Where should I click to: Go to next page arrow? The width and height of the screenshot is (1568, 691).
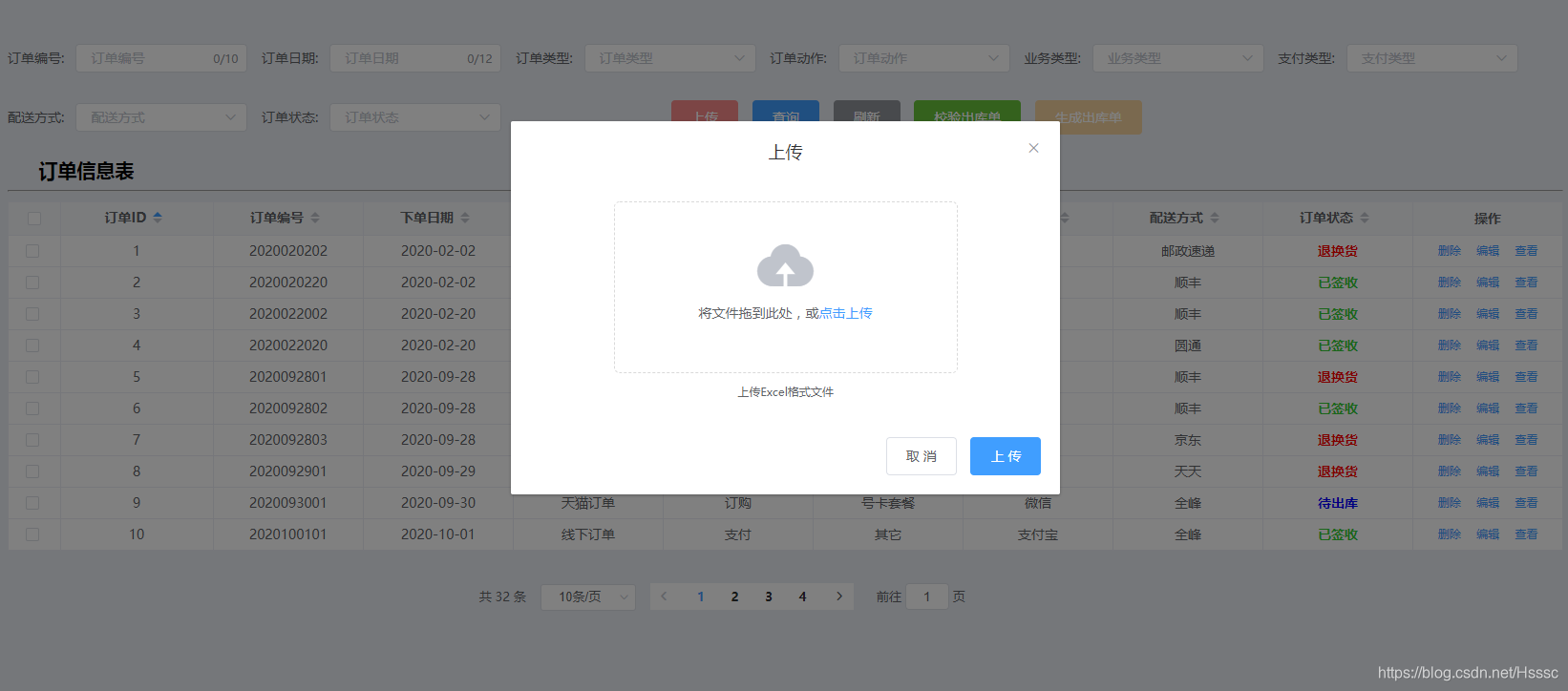(839, 597)
